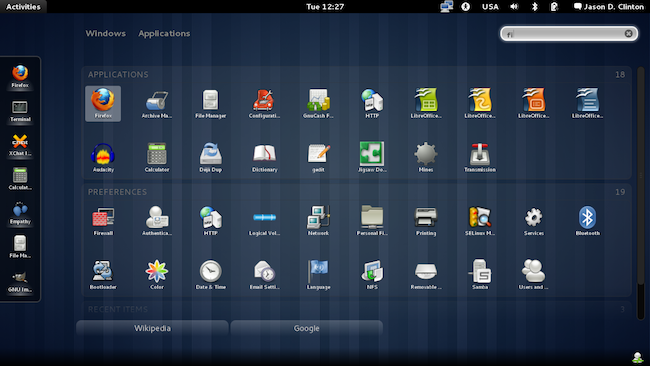The height and width of the screenshot is (366, 650).
Task: Open the Printing preferences
Action: pos(426,221)
